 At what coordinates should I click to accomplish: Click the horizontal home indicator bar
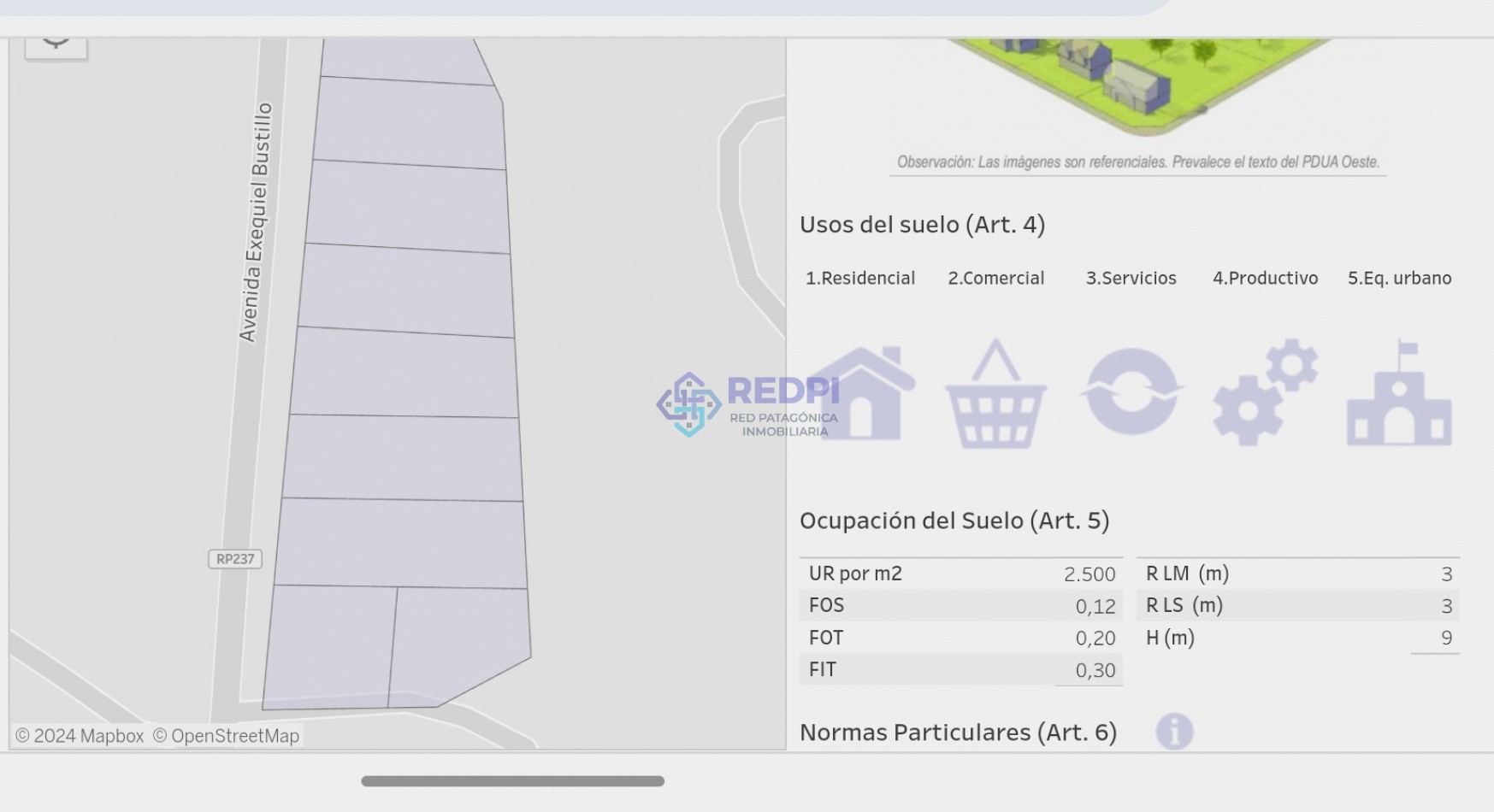pos(512,781)
